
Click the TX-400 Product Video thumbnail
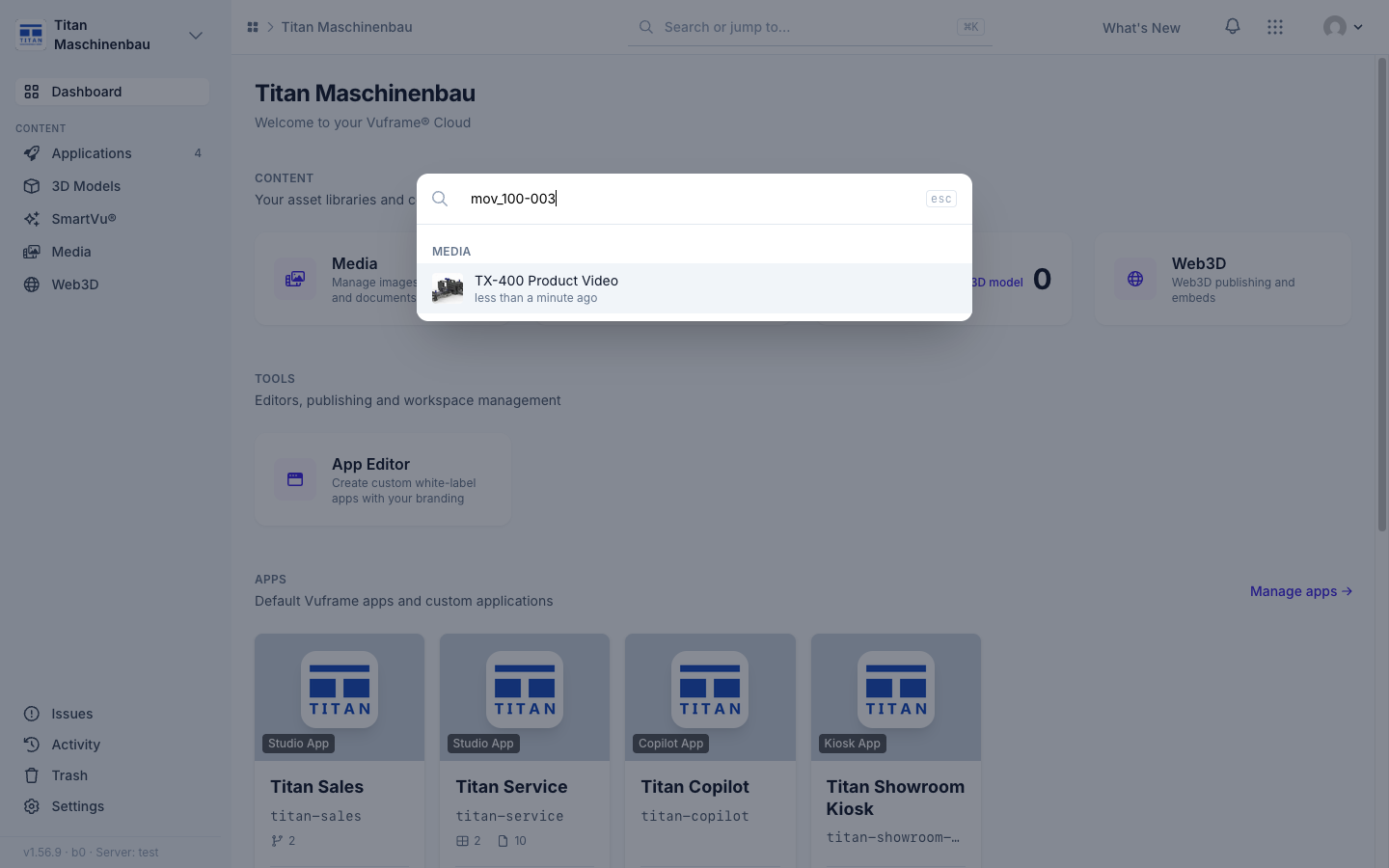(448, 288)
